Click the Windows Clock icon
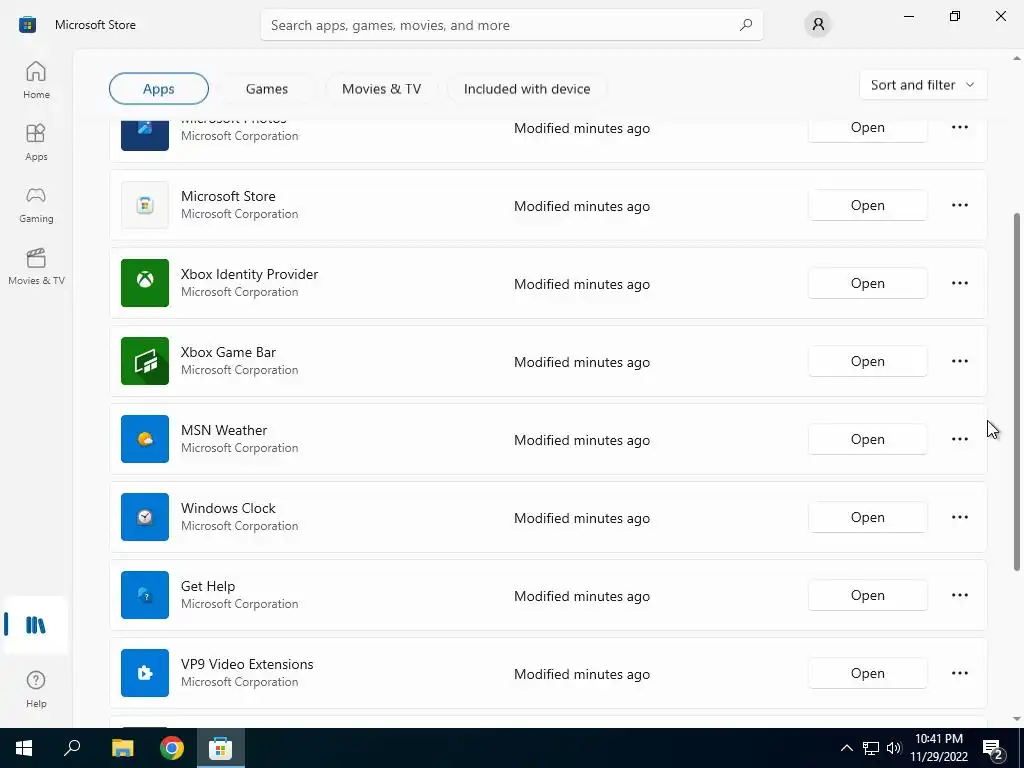The width and height of the screenshot is (1024, 768). coord(145,517)
